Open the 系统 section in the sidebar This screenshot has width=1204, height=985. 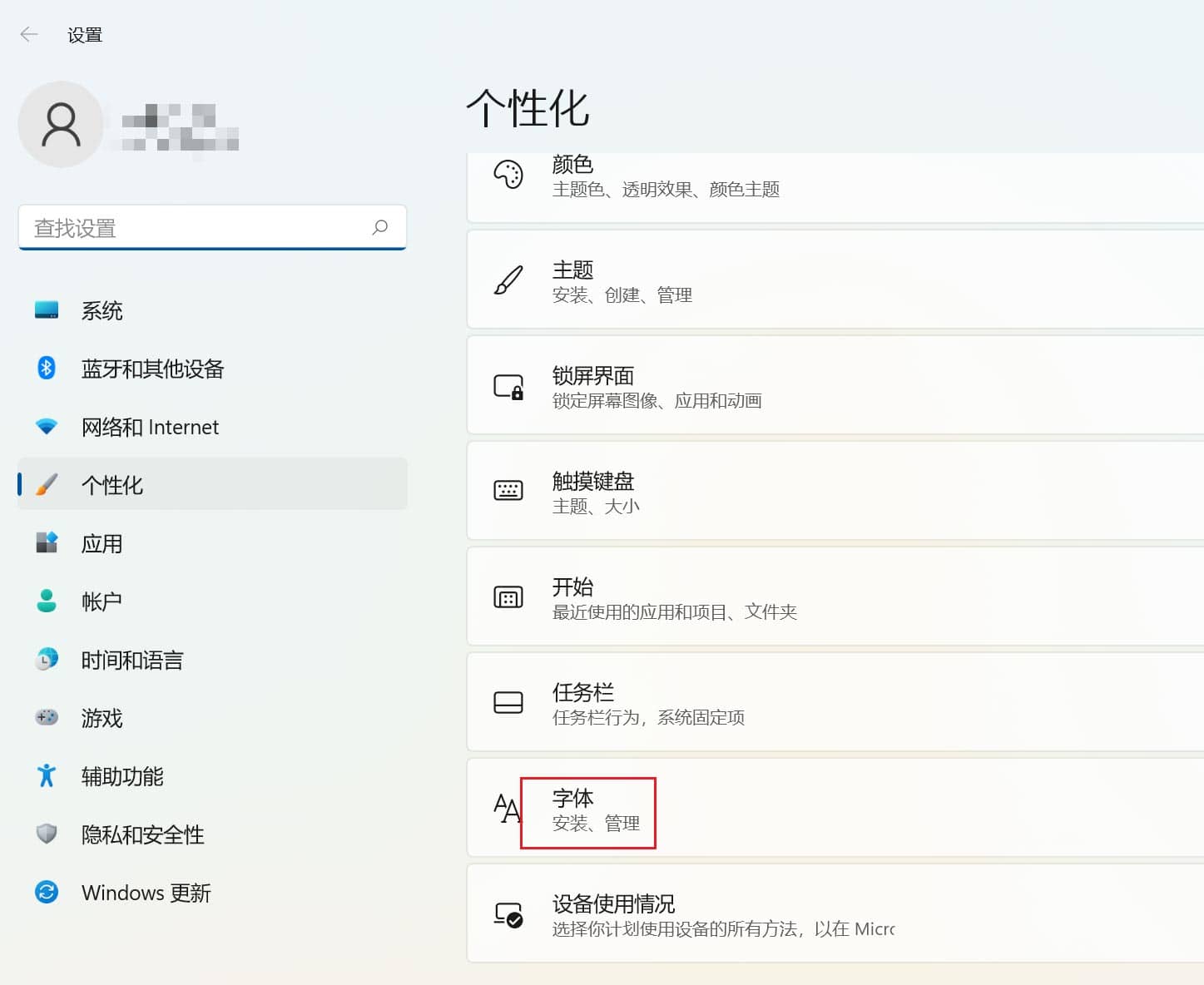102,310
